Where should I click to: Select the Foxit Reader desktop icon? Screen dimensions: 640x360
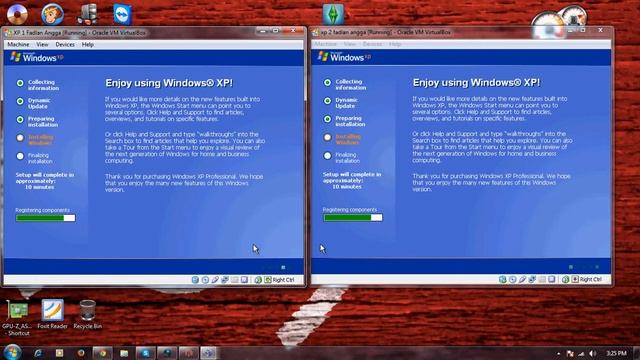(52, 314)
